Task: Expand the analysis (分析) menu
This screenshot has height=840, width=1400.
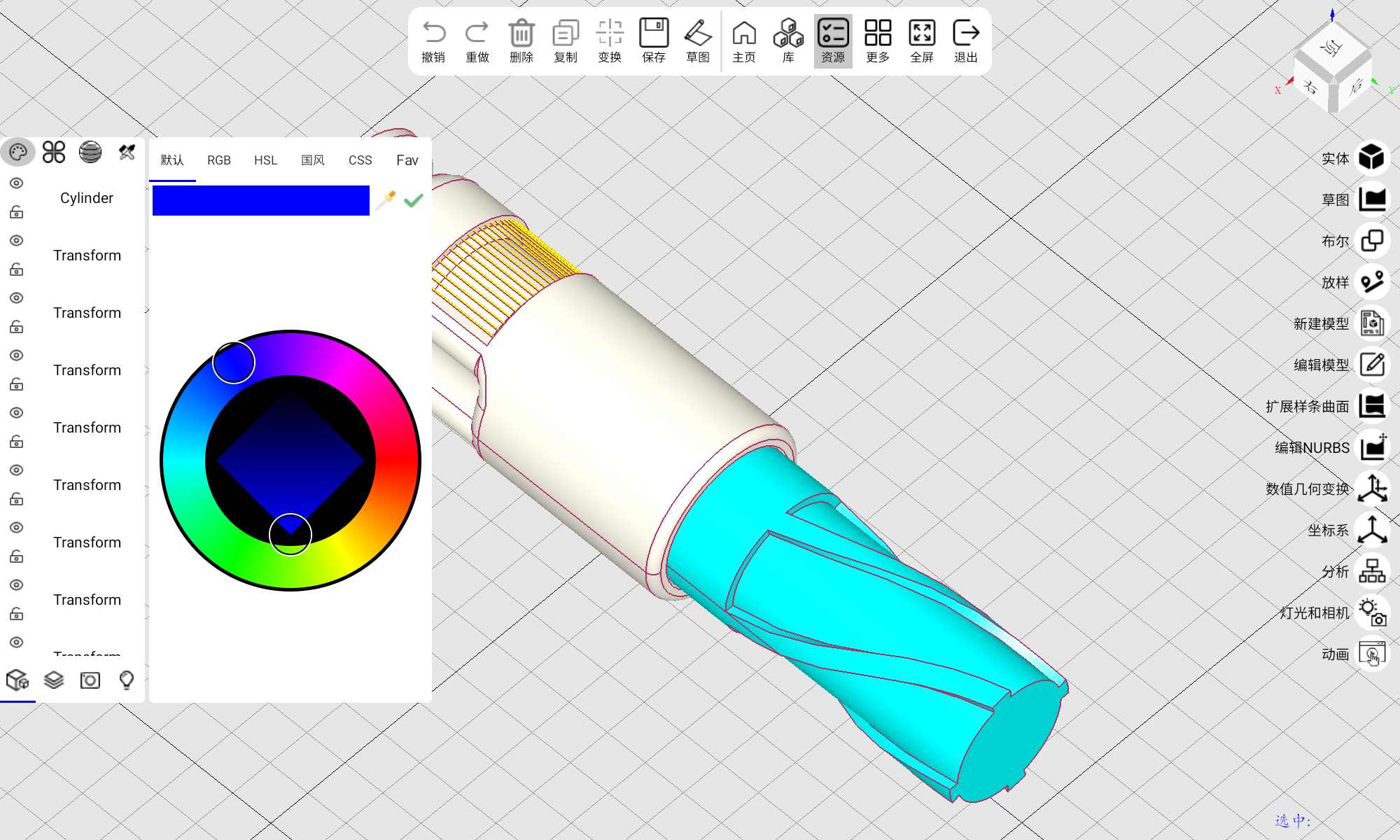Action: tap(1372, 571)
